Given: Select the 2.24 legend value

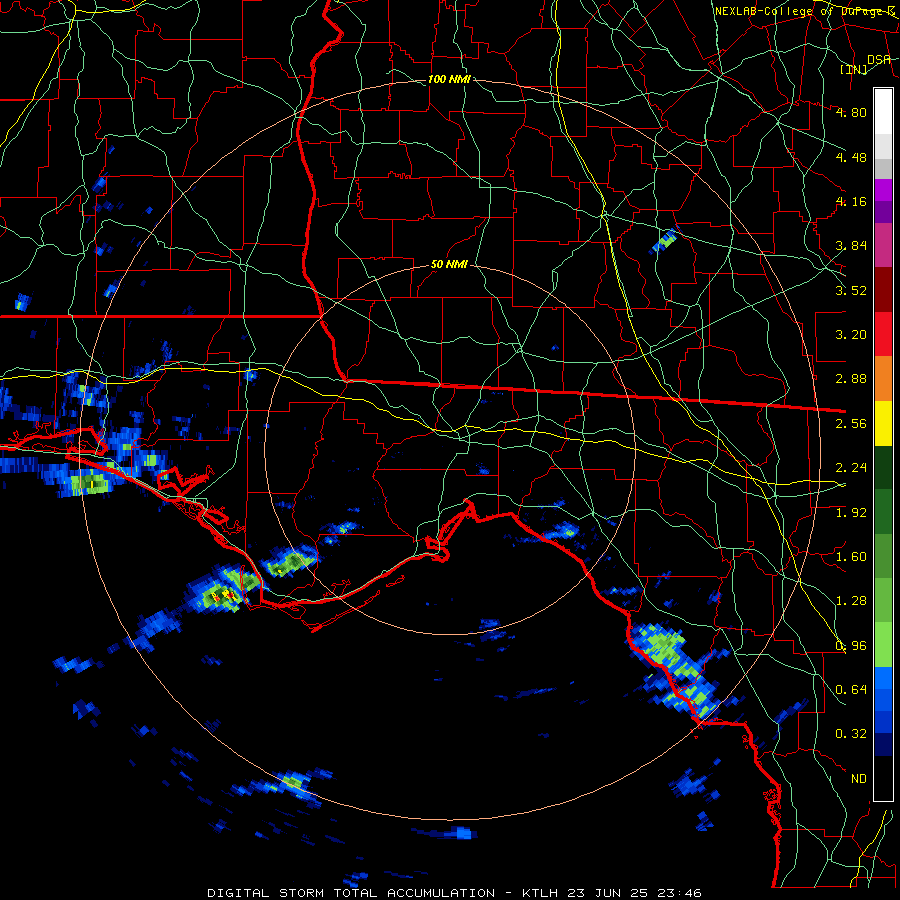Looking at the screenshot, I should [x=851, y=468].
